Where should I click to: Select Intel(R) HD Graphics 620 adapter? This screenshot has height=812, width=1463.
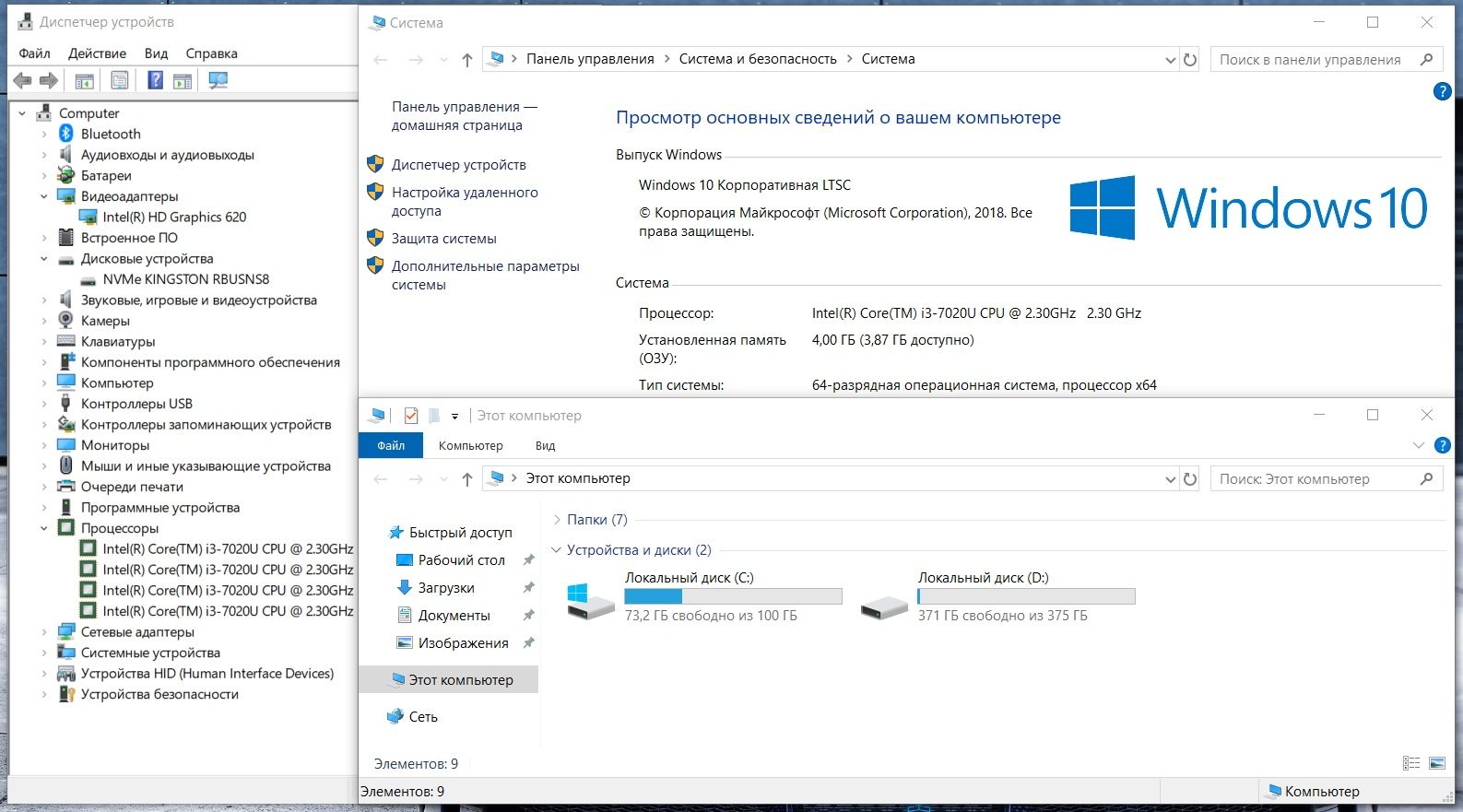pos(174,217)
